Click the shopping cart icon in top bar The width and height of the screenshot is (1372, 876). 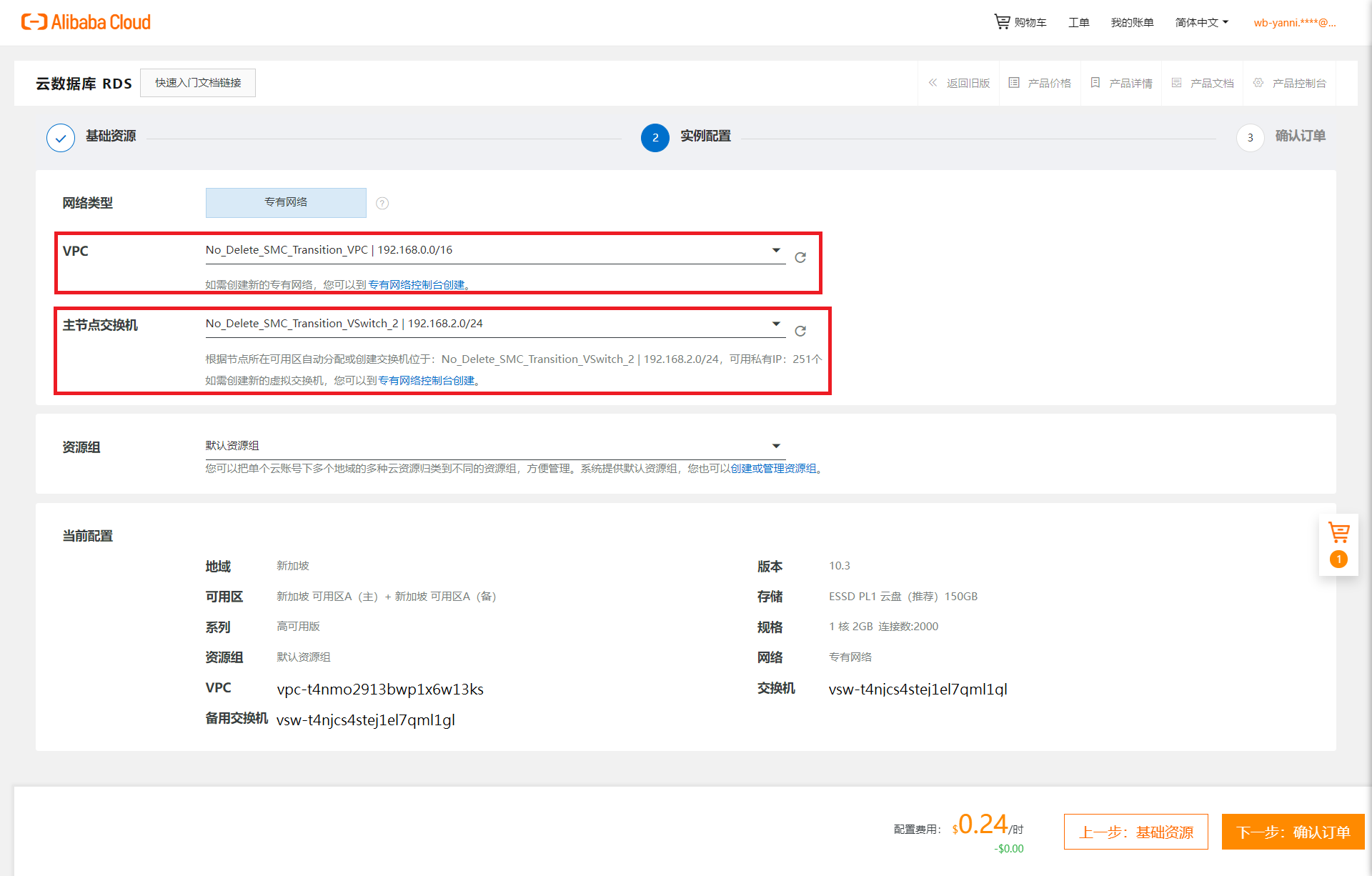1002,22
